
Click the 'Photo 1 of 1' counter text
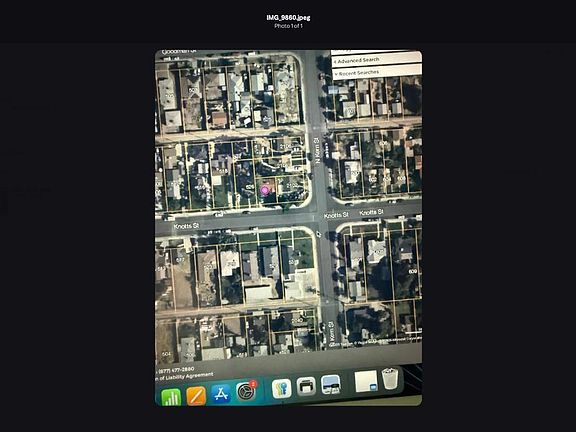tap(288, 26)
